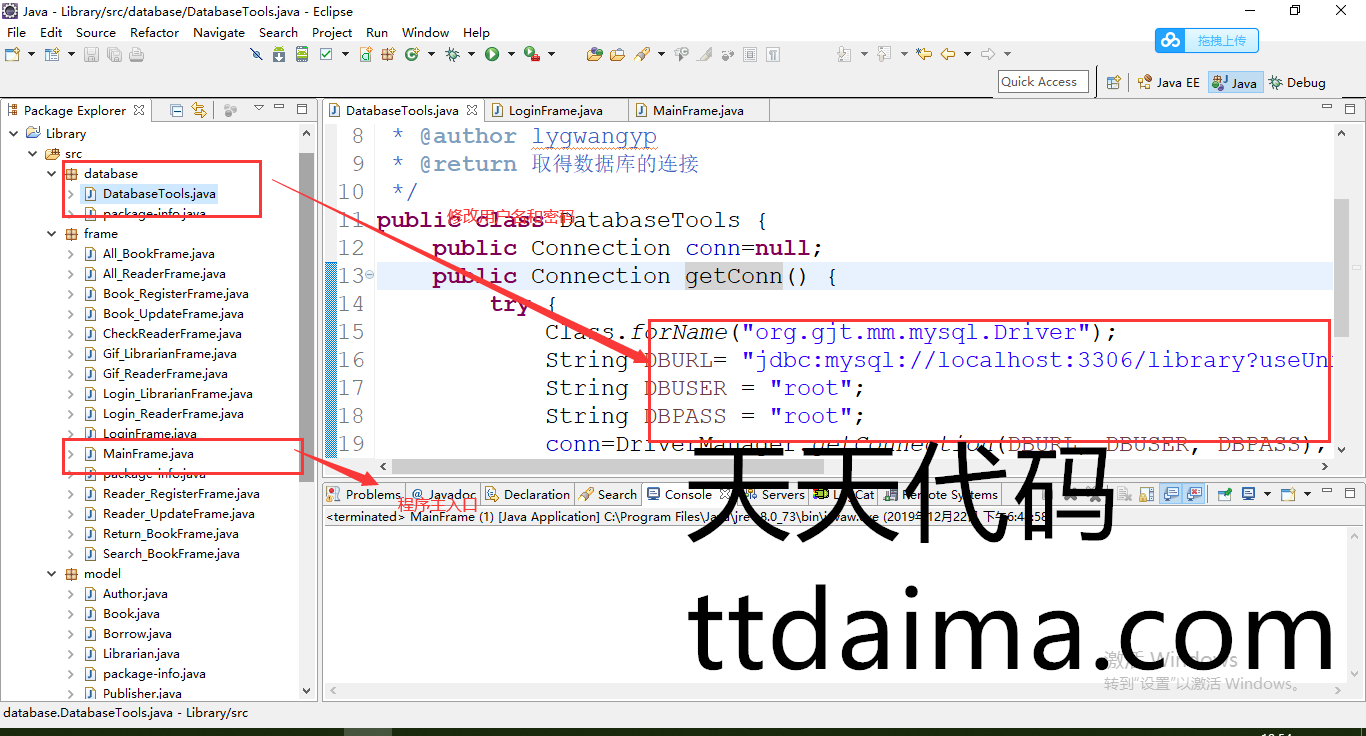The width and height of the screenshot is (1366, 736).
Task: Click the Open Type icon in toolbar
Action: [594, 54]
